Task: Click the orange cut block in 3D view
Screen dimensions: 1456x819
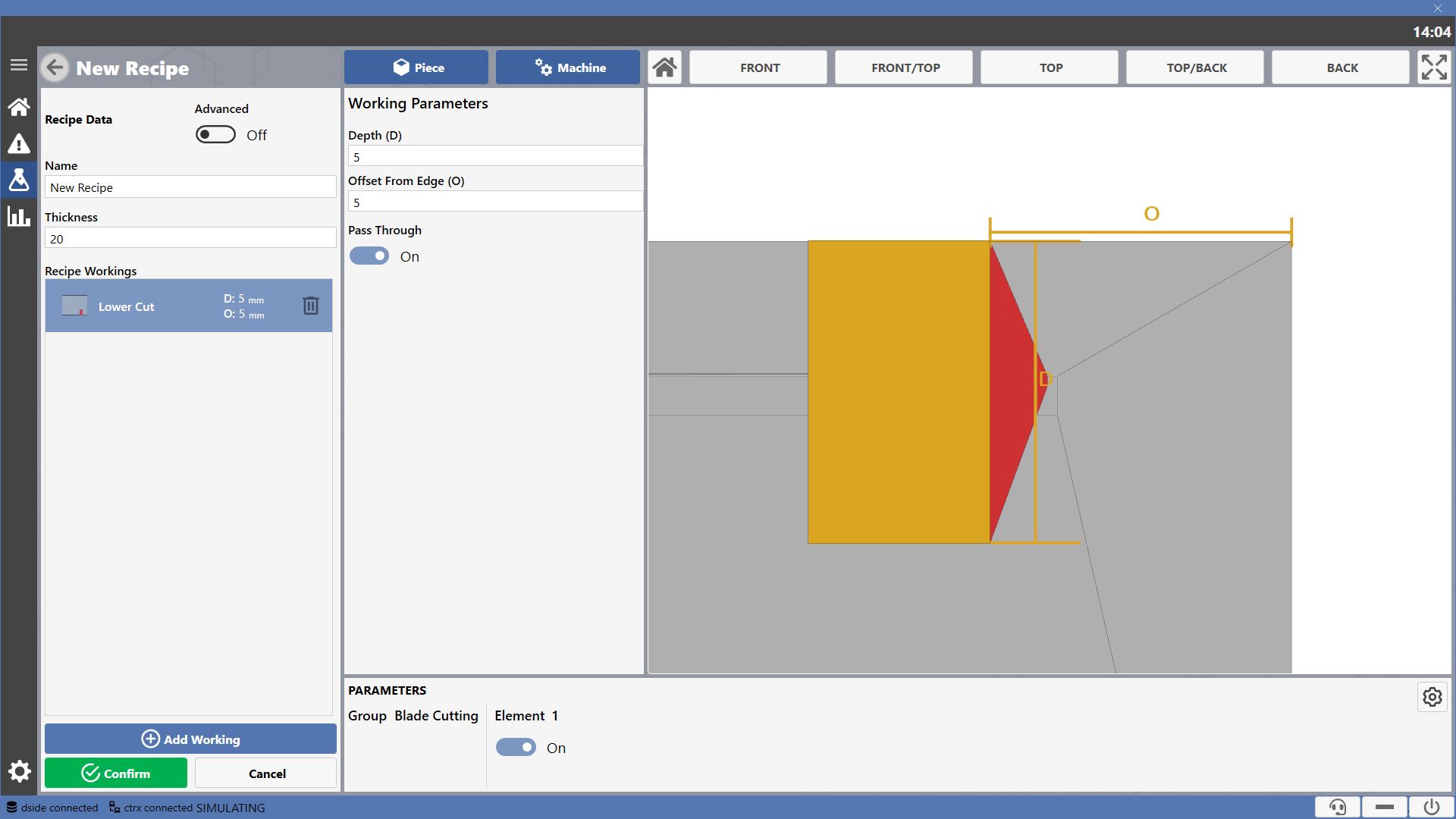Action: coord(899,391)
